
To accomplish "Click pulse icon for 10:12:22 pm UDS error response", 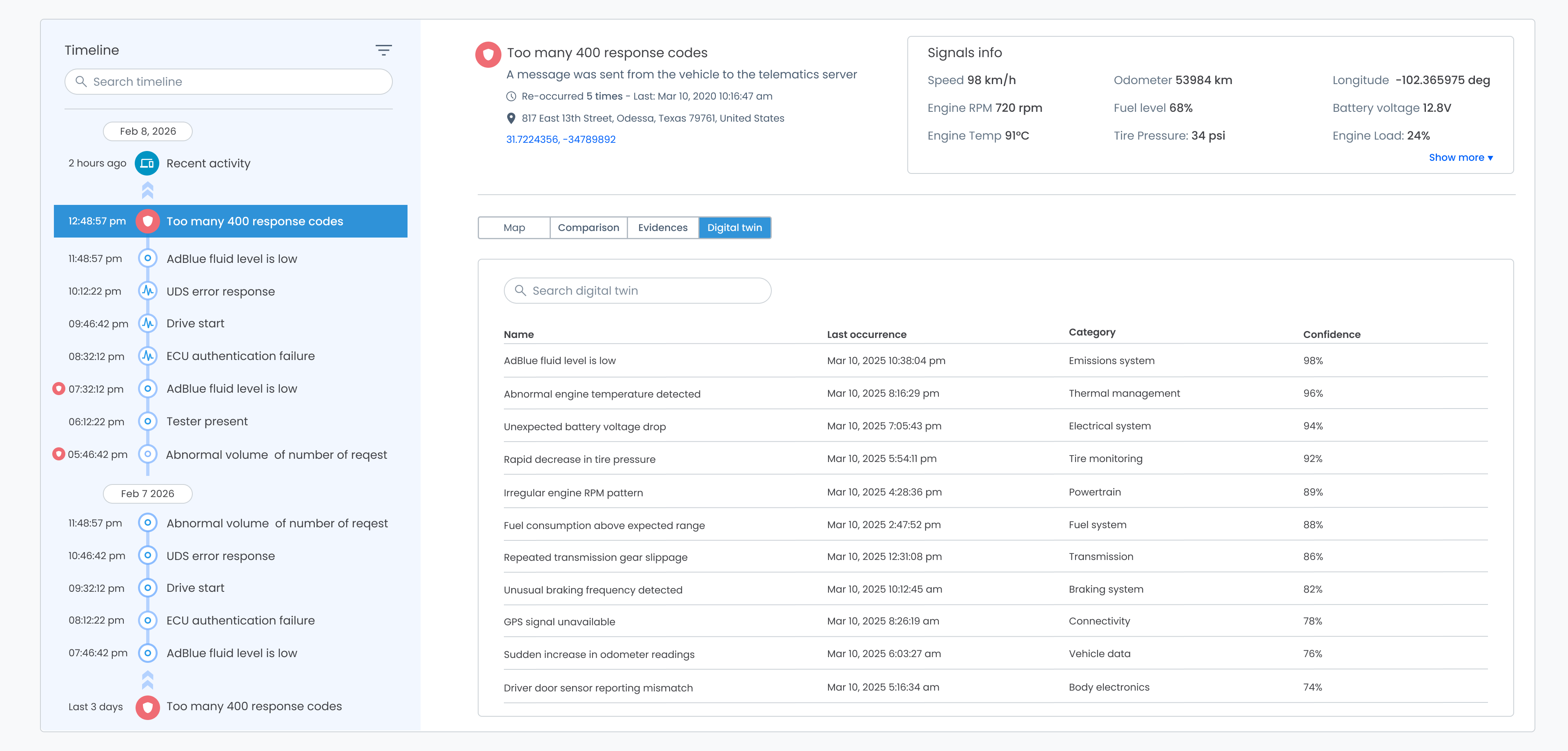I will pyautogui.click(x=147, y=291).
